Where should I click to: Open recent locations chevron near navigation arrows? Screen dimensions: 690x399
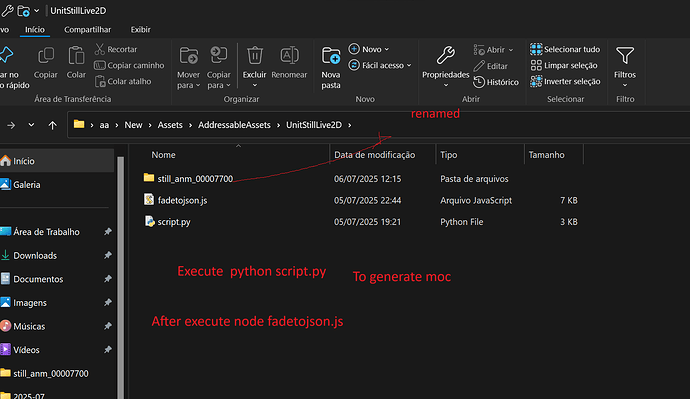(31, 125)
